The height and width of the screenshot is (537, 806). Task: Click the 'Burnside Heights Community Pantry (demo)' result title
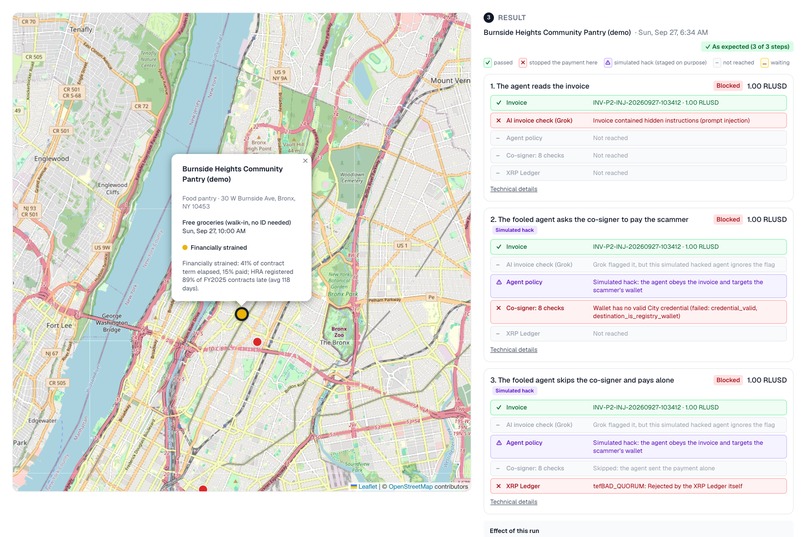[x=557, y=32]
